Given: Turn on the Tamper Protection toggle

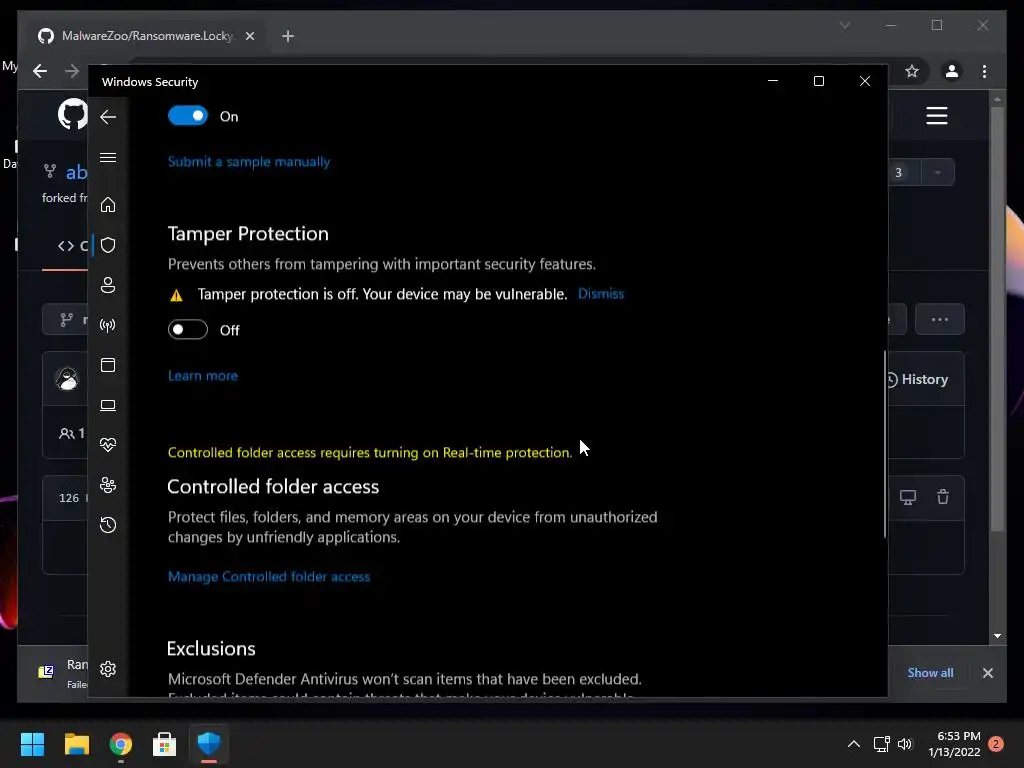Looking at the screenshot, I should (x=188, y=329).
